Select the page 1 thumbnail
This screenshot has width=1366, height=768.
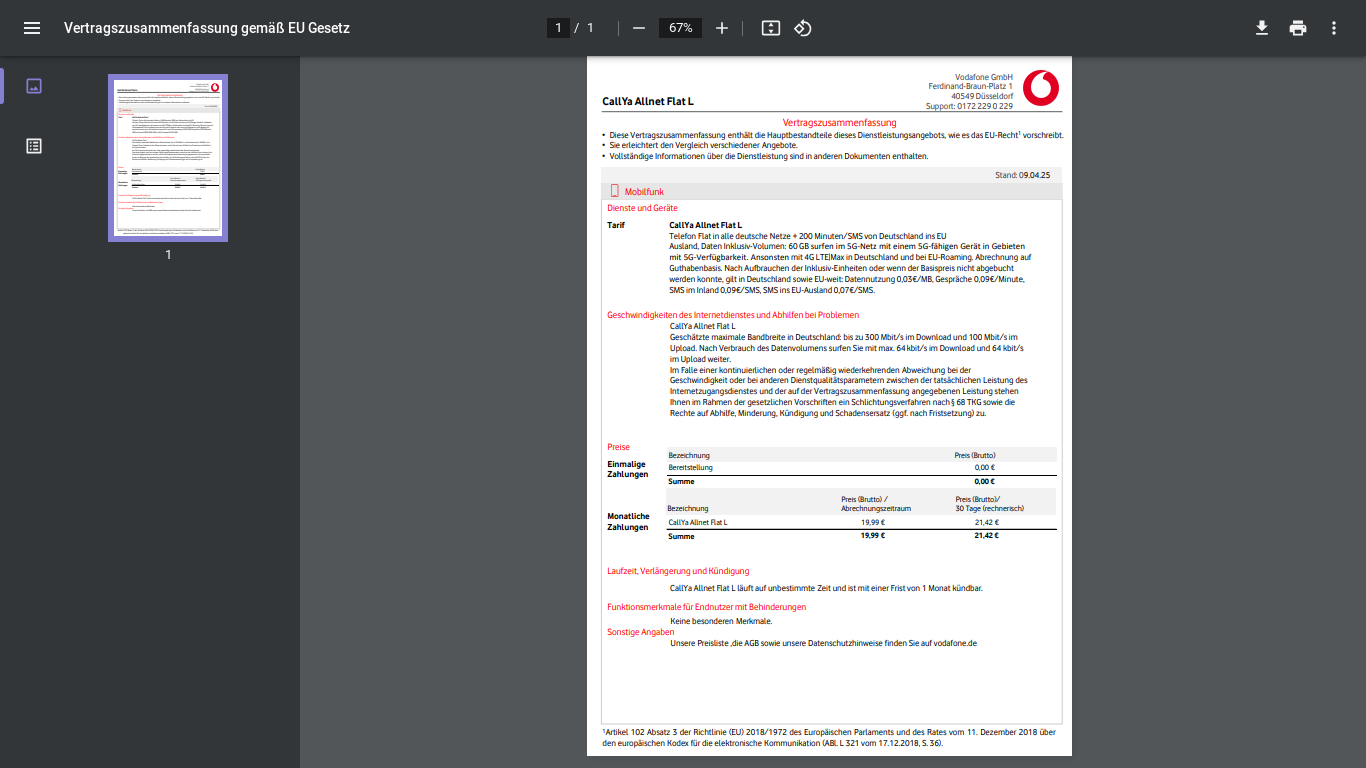click(x=168, y=158)
